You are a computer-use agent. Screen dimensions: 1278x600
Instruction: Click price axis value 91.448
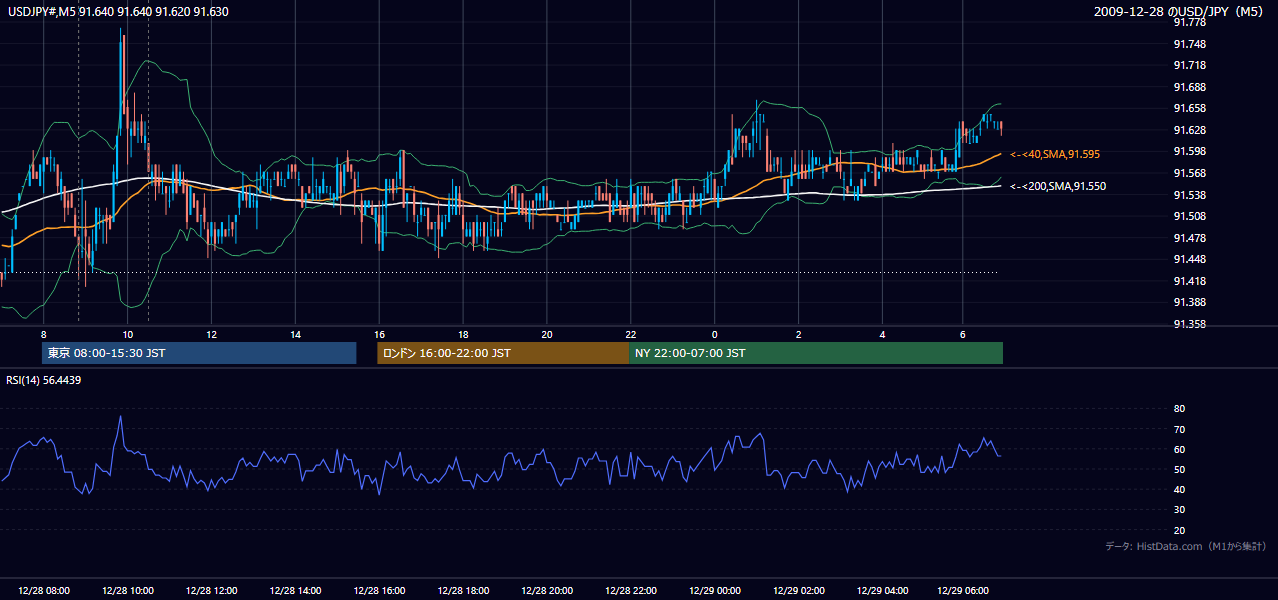pyautogui.click(x=1189, y=259)
